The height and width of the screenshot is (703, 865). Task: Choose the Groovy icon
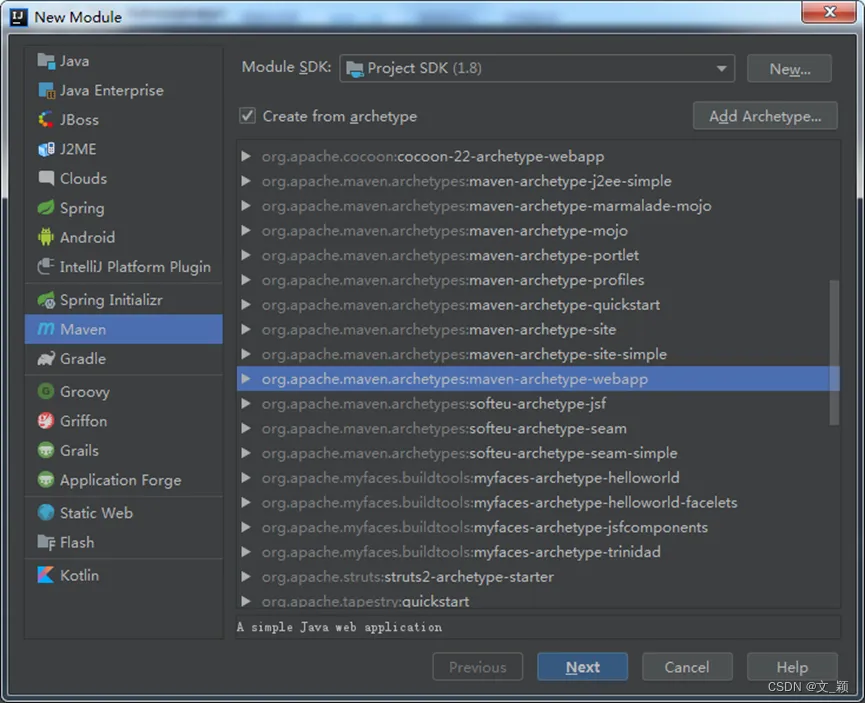pos(46,391)
